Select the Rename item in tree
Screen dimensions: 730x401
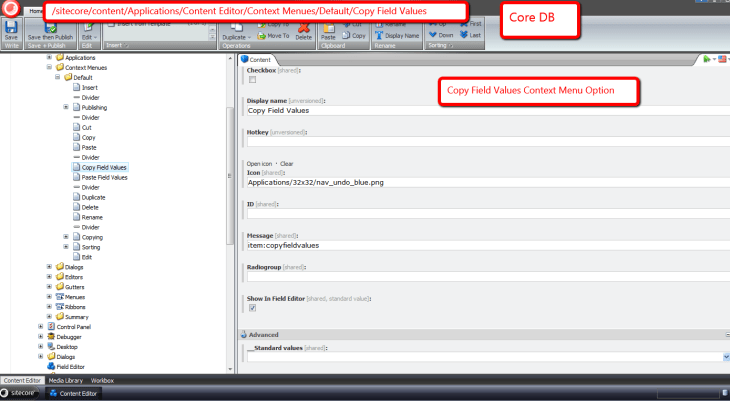tap(92, 217)
